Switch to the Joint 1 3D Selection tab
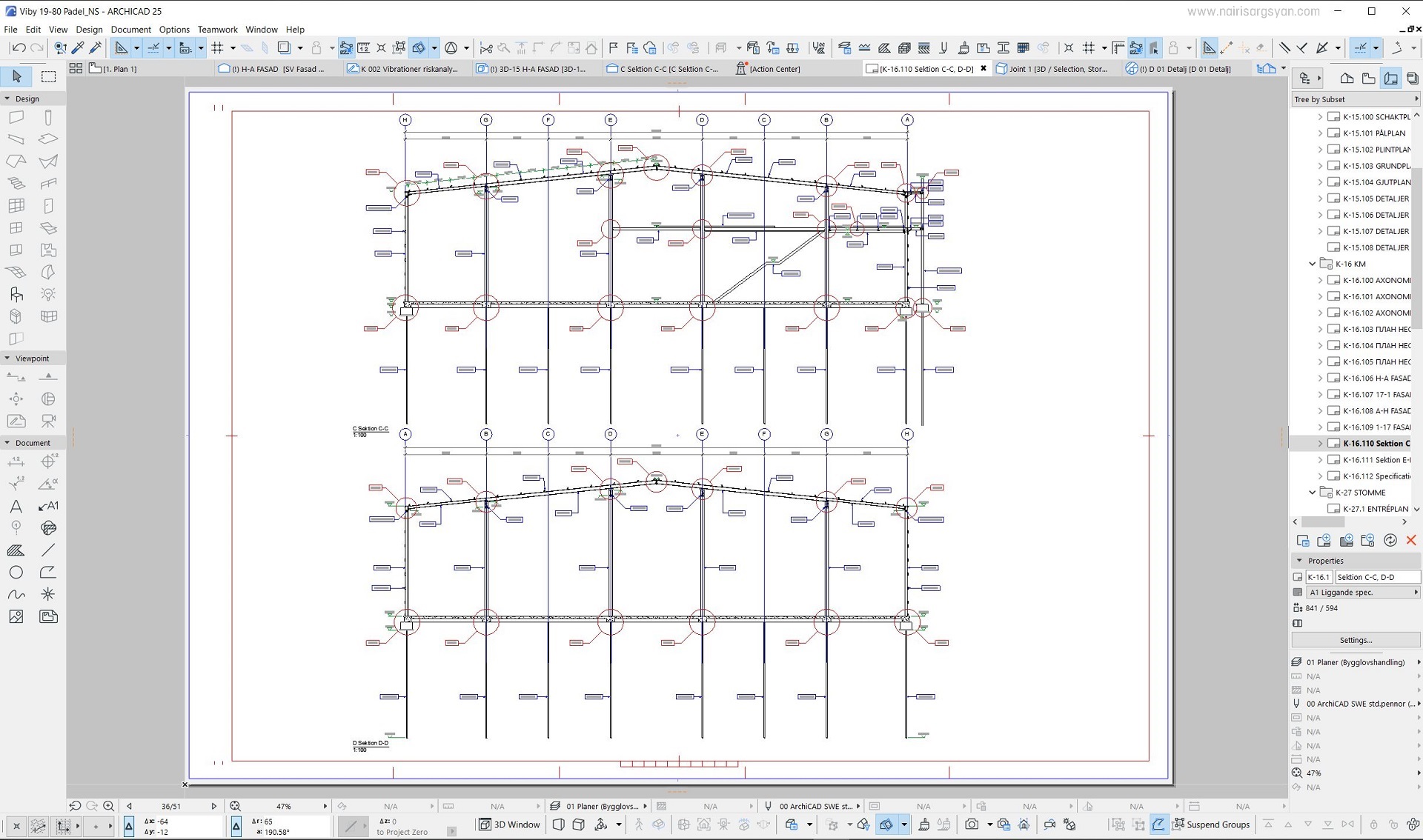Screen dimensions: 1423x840 click(x=1055, y=68)
